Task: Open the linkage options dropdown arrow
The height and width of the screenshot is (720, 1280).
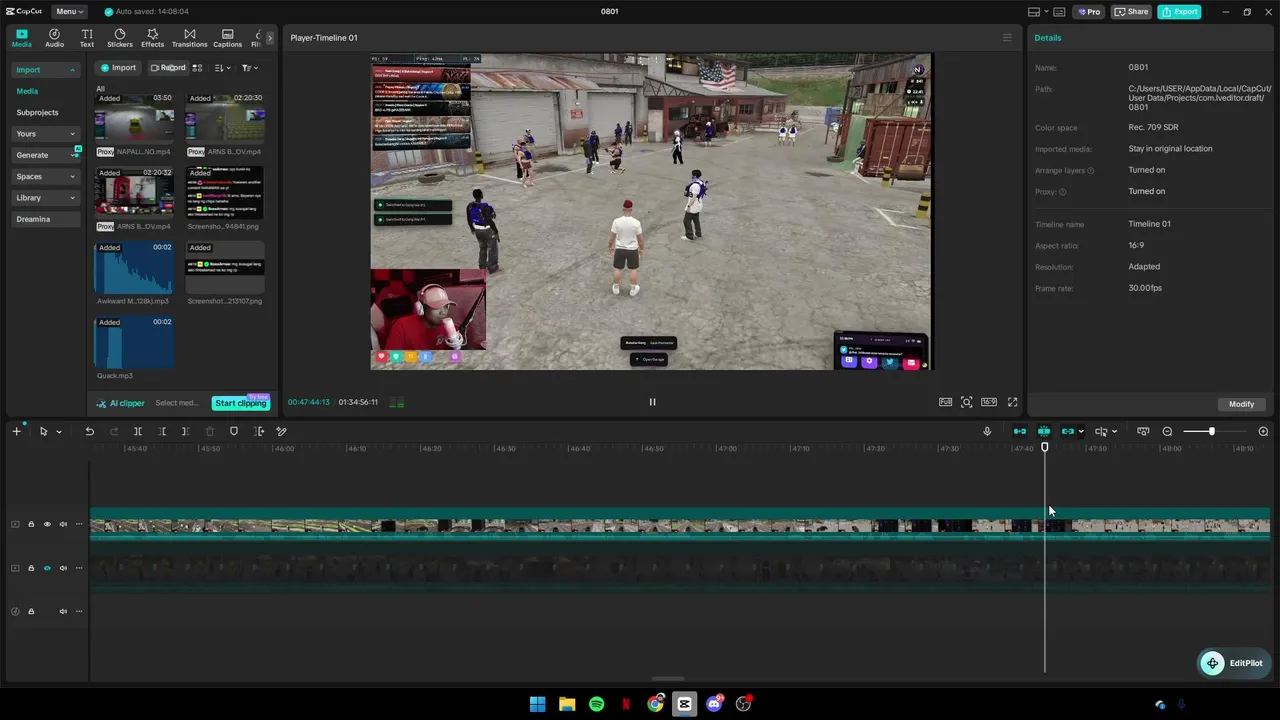Action: 1081,432
